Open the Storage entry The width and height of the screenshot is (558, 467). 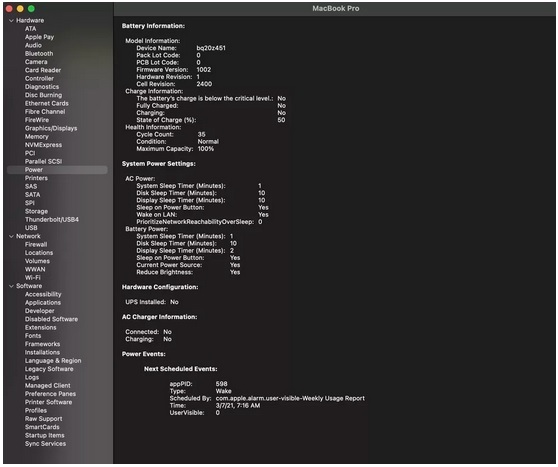[x=36, y=211]
